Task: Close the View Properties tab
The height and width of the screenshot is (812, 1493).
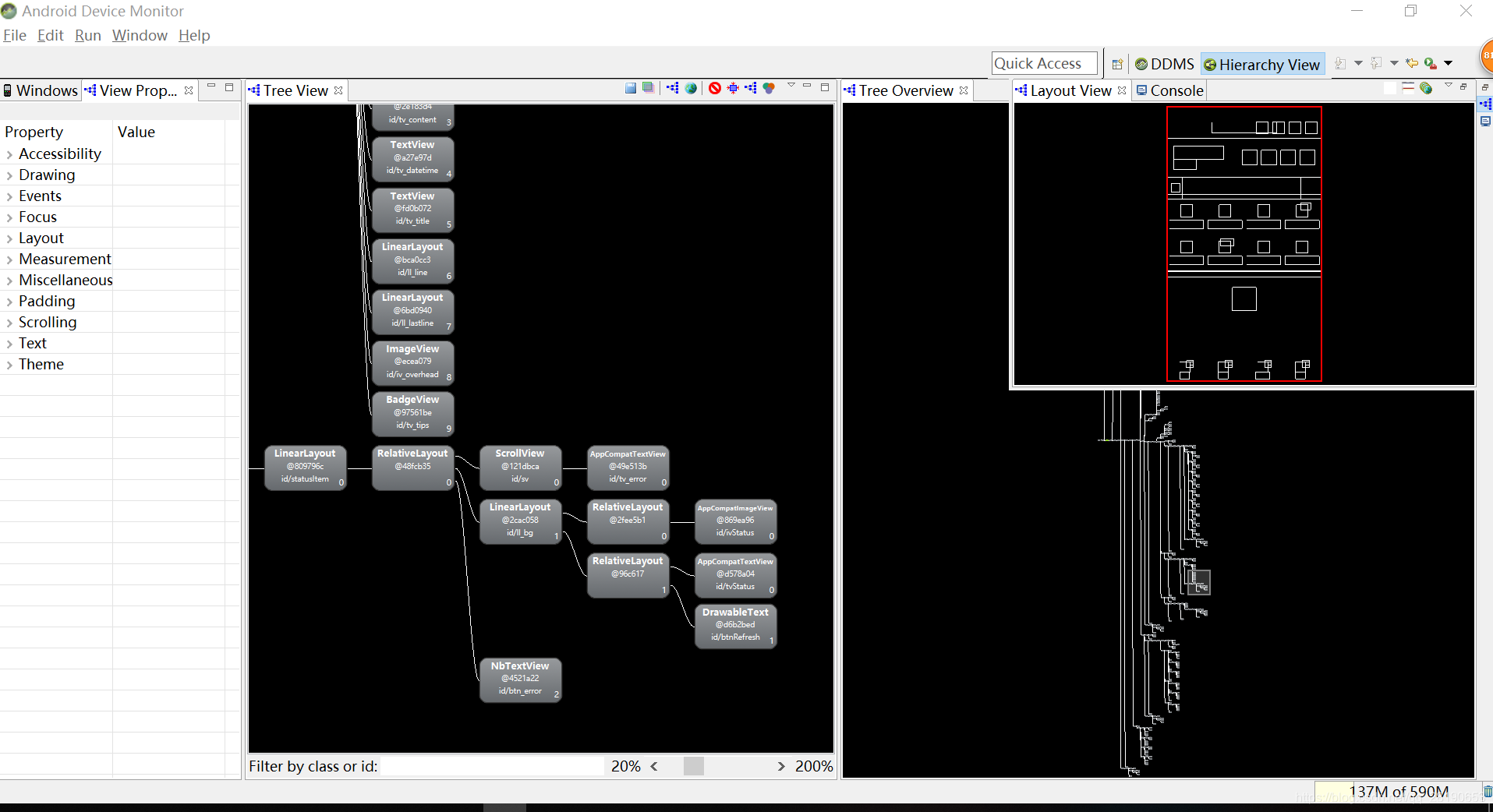Action: pyautogui.click(x=189, y=90)
